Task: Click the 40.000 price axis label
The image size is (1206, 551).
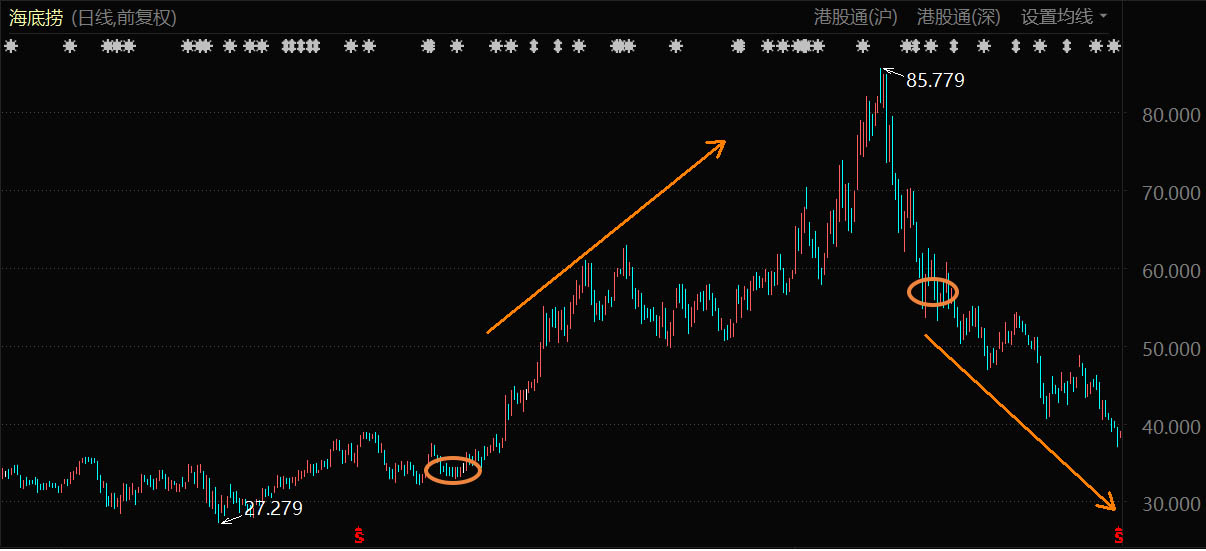Action: 1171,427
